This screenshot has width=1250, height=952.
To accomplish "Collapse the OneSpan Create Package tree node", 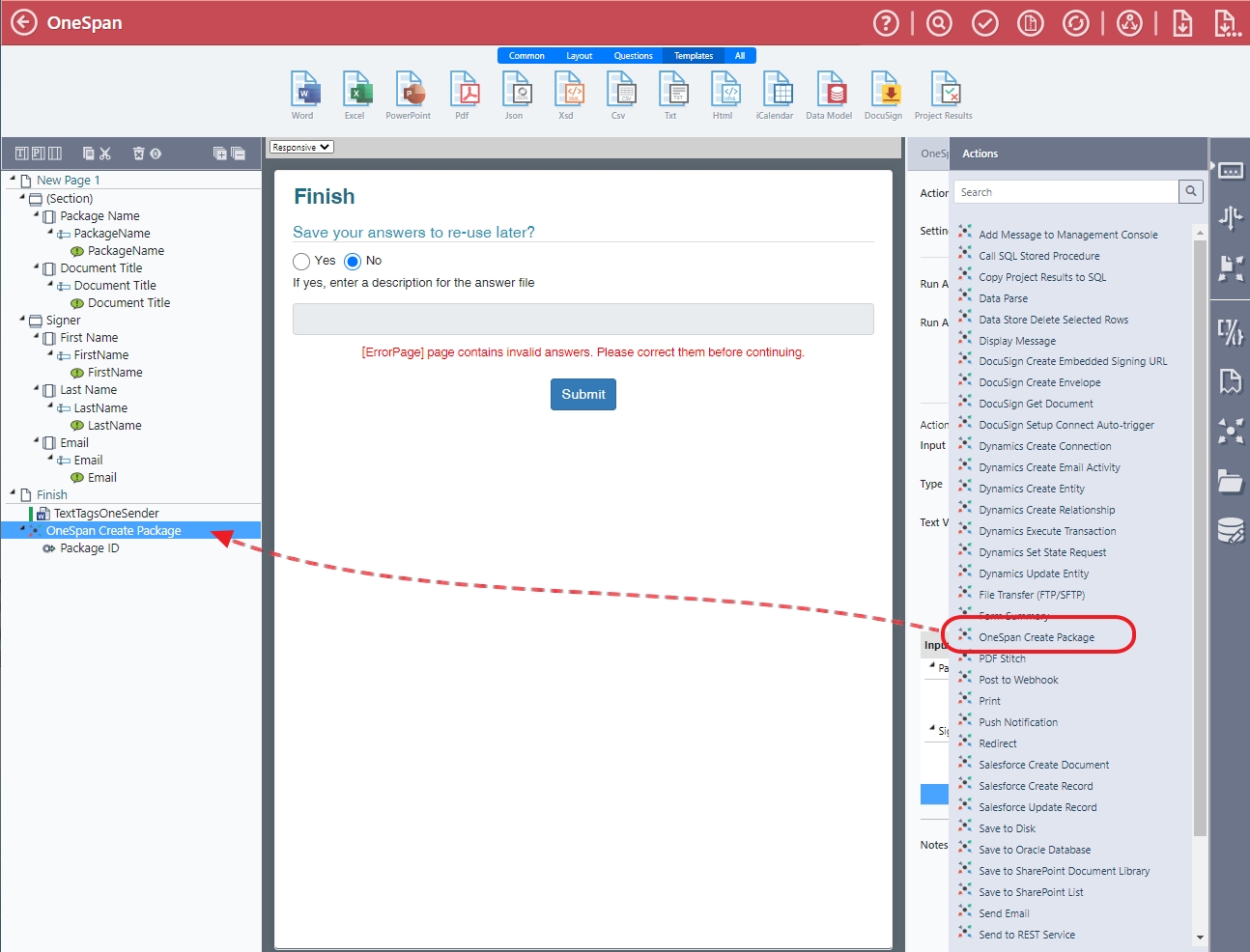I will pos(22,529).
